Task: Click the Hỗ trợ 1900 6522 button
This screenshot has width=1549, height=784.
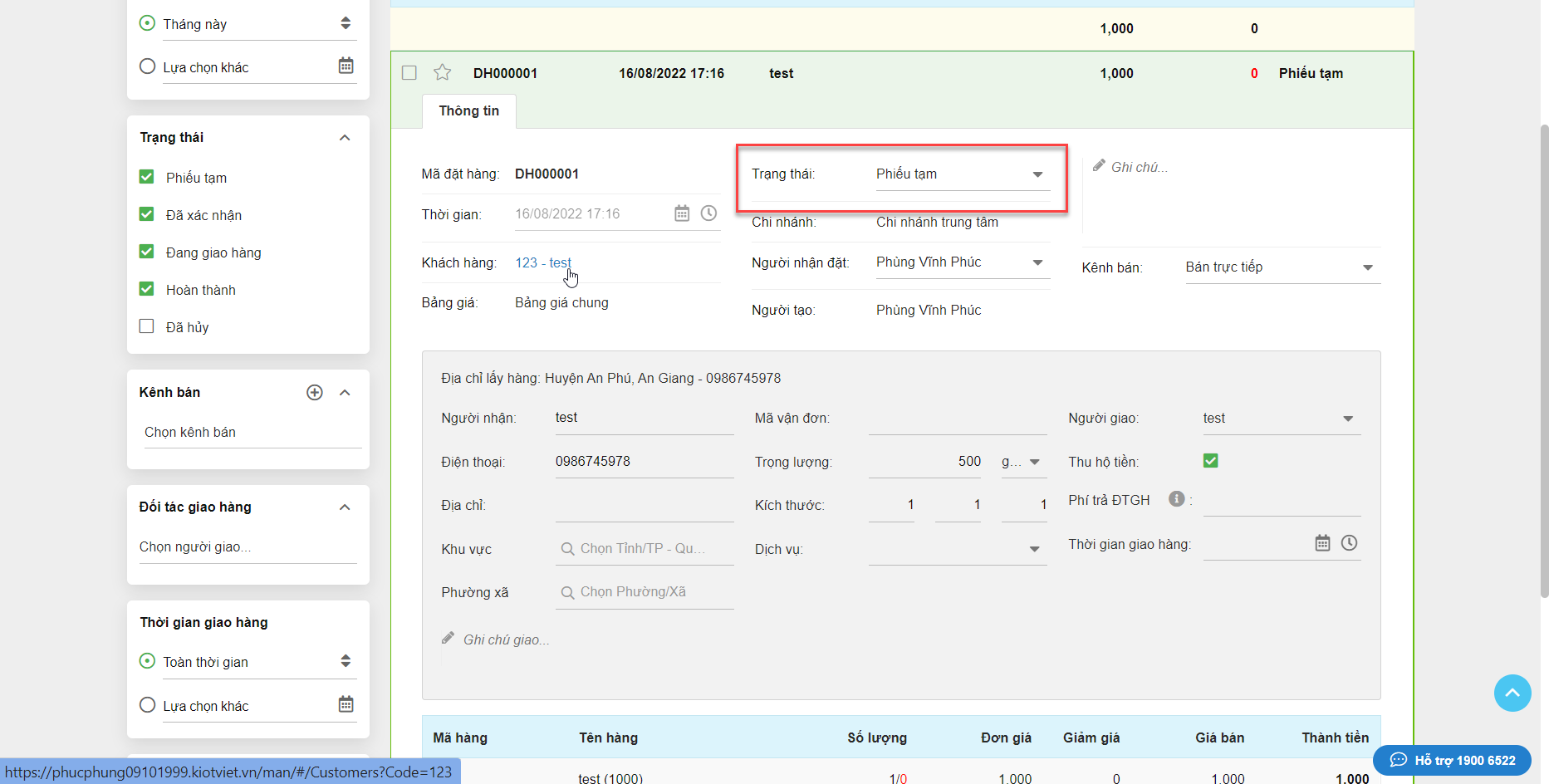Action: click(x=1452, y=760)
